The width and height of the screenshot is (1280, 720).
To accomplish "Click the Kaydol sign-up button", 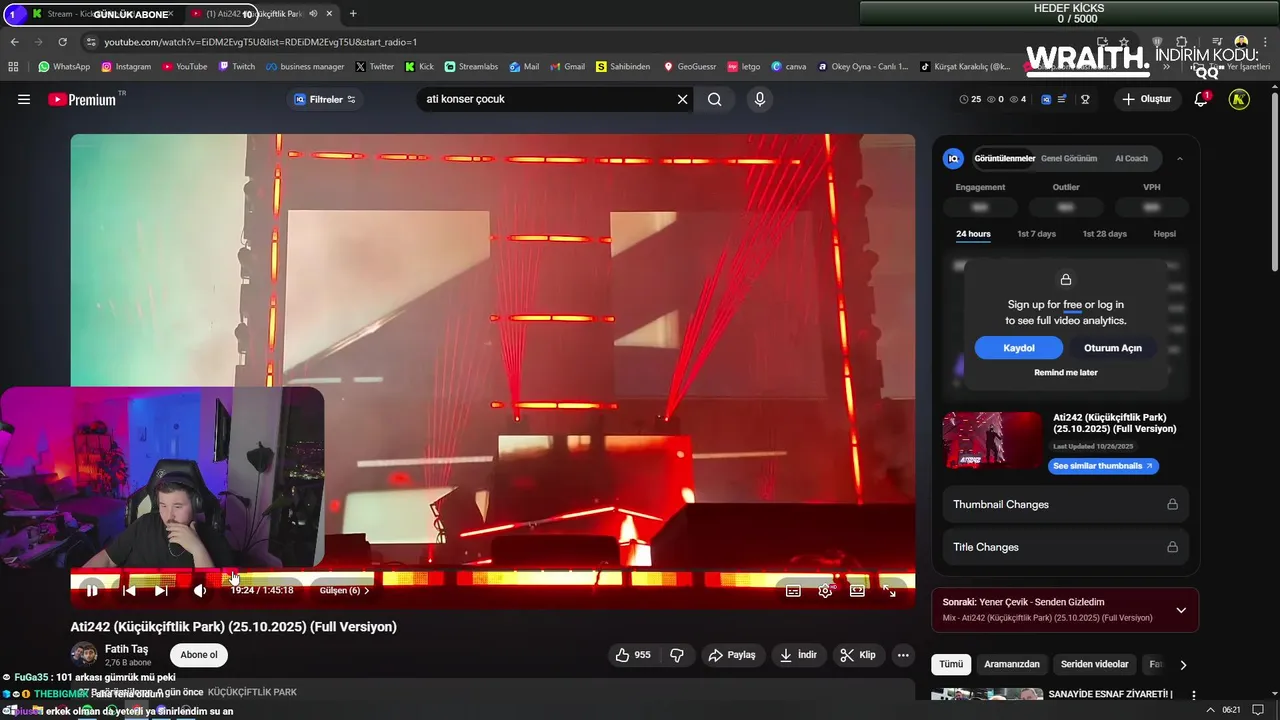I will (x=1019, y=348).
